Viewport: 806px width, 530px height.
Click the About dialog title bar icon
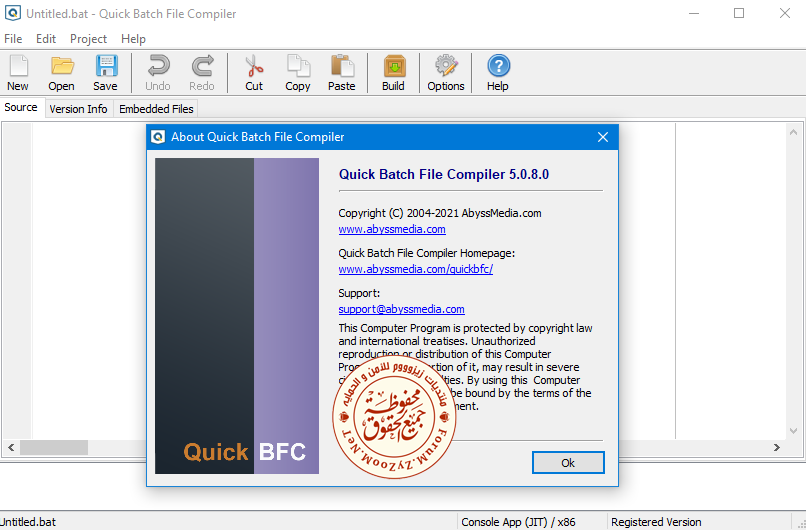click(158, 137)
